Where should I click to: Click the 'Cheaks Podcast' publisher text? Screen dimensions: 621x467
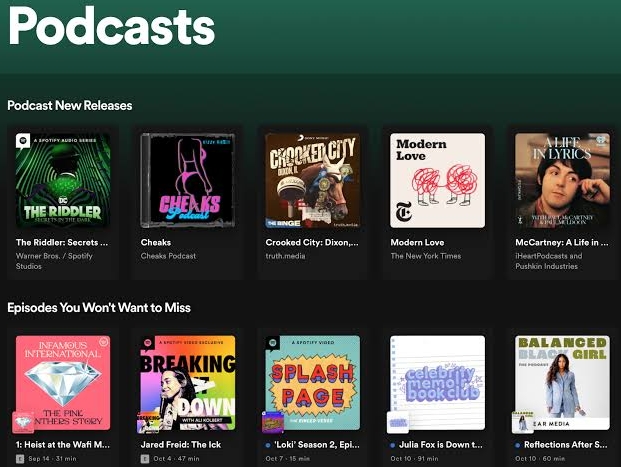coord(168,256)
